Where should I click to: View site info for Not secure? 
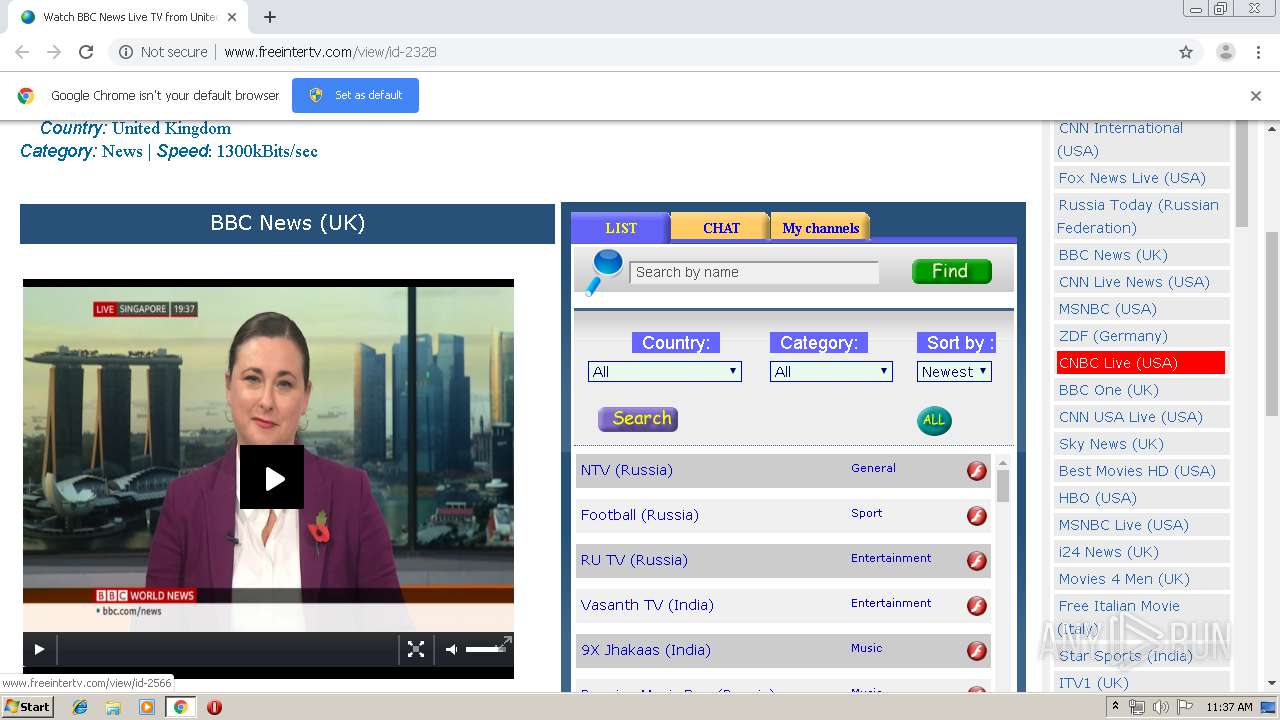click(x=163, y=52)
